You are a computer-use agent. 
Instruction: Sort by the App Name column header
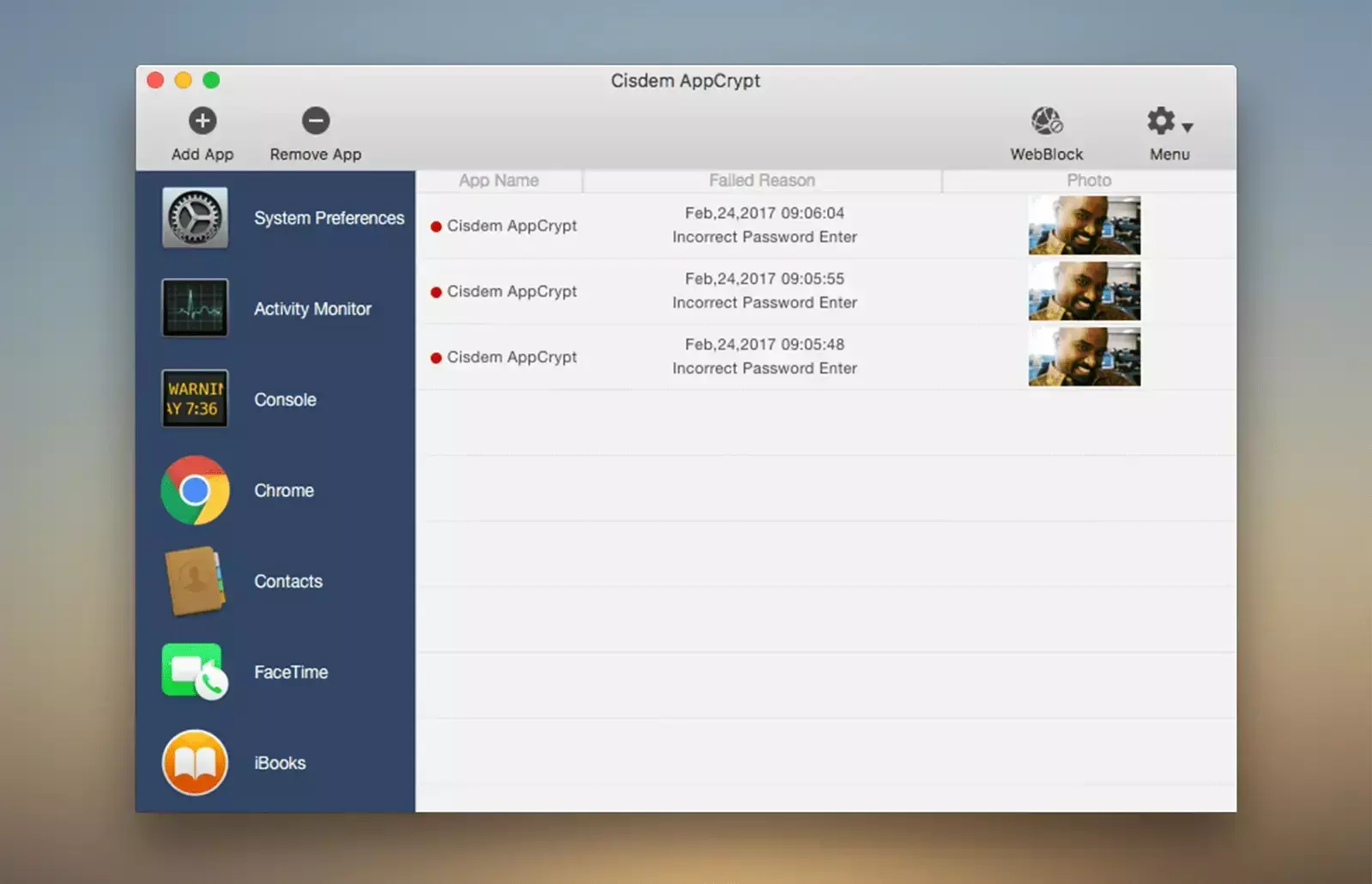(x=499, y=180)
